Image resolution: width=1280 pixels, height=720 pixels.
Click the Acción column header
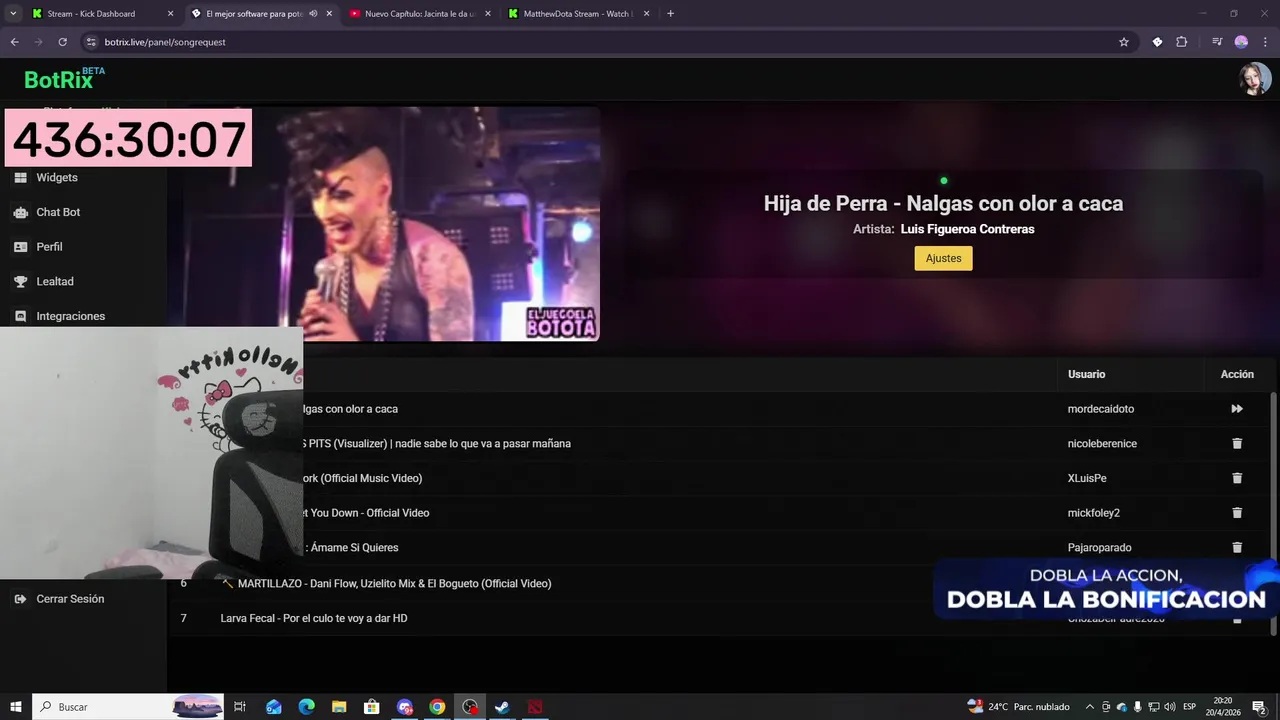click(1237, 374)
